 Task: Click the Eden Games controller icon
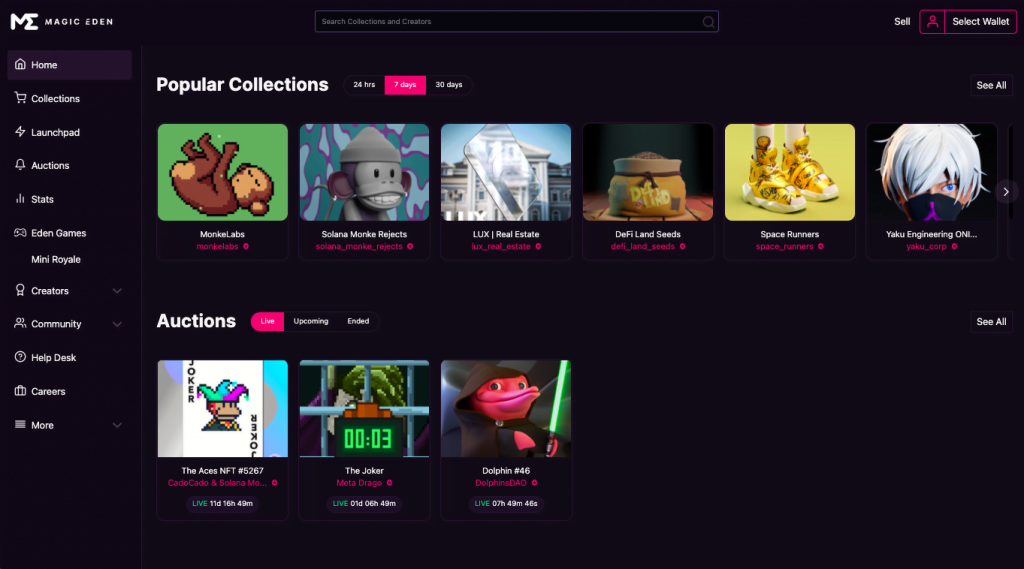[20, 233]
